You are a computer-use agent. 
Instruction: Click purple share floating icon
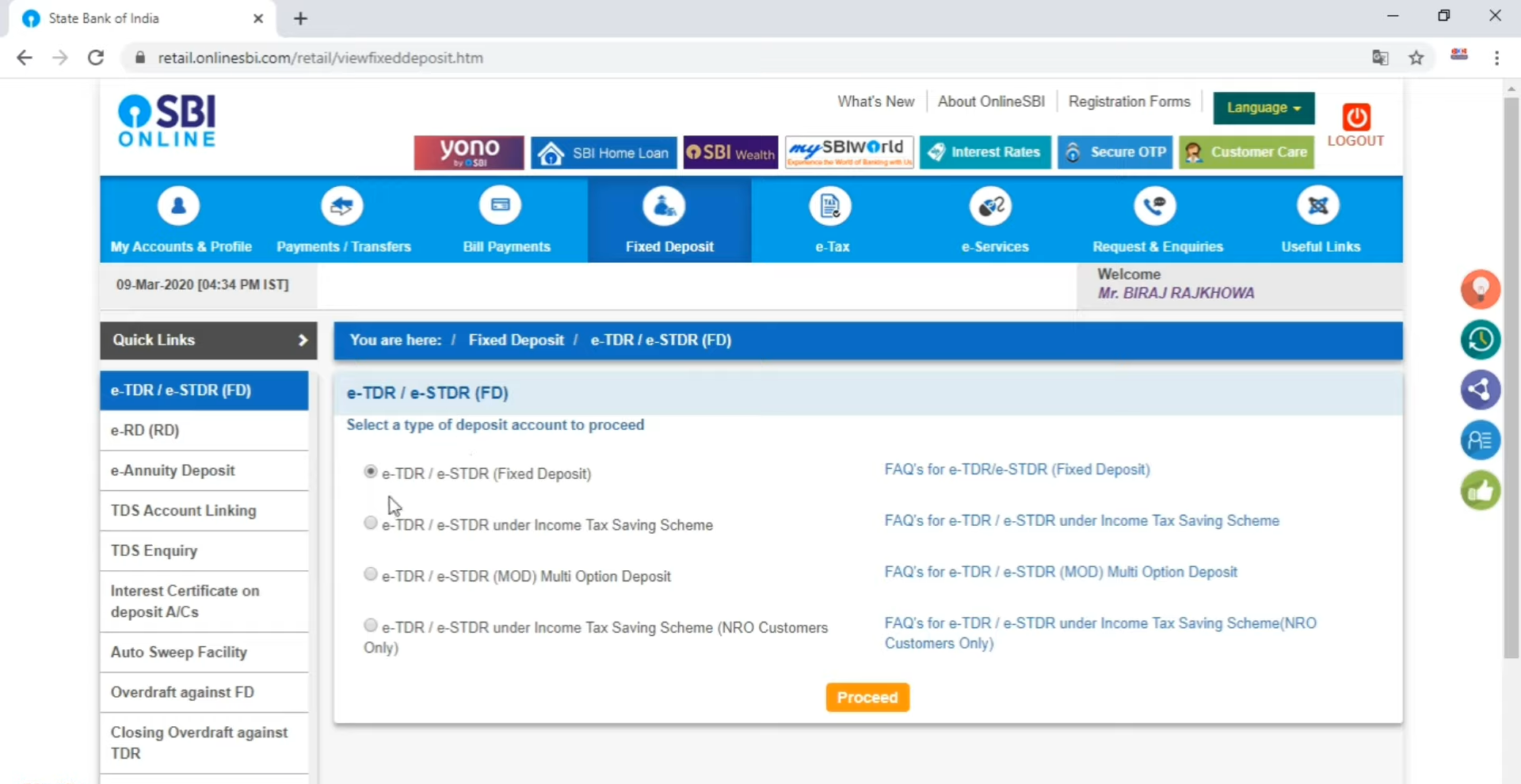(1481, 390)
